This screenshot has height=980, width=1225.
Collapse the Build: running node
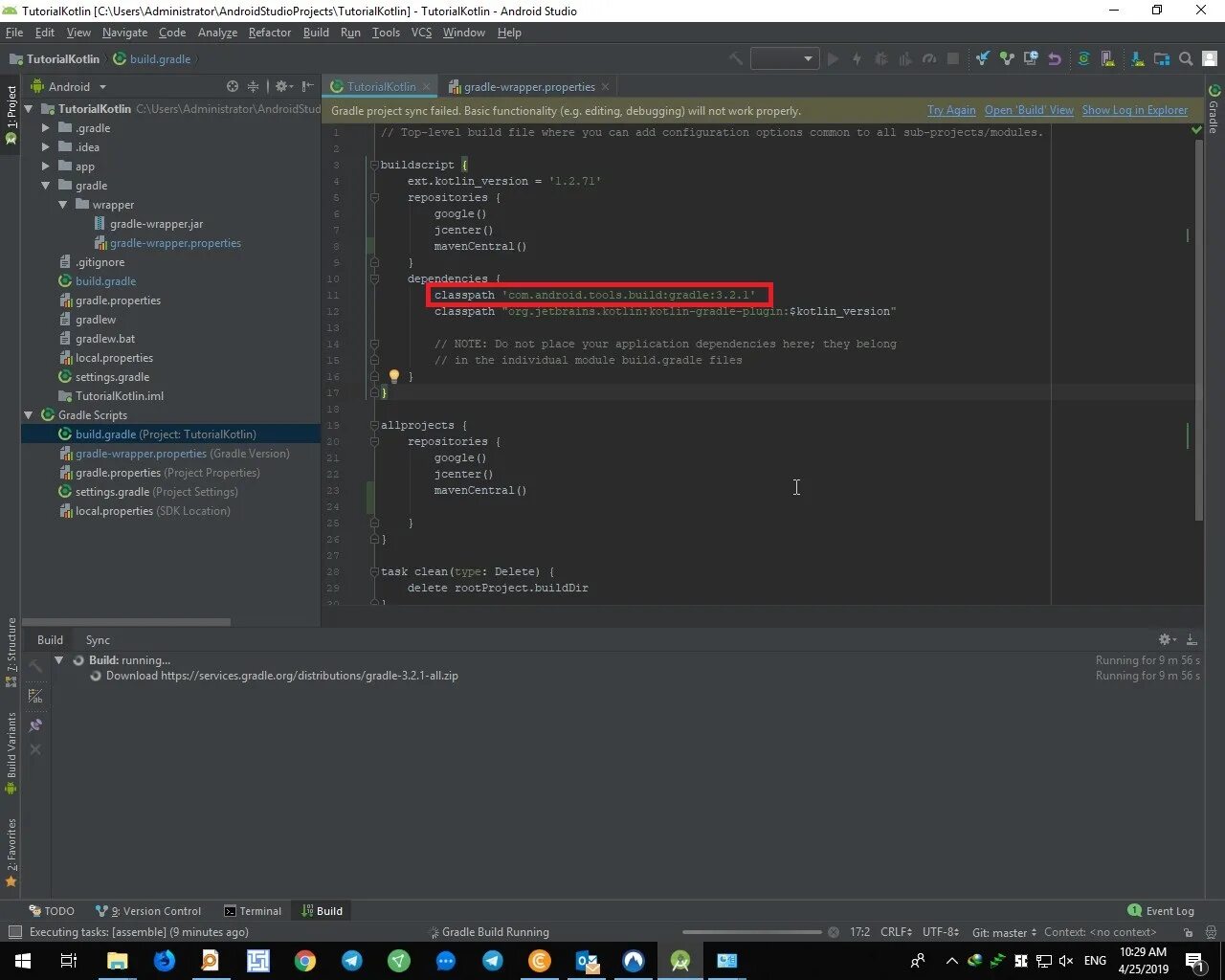tap(59, 660)
